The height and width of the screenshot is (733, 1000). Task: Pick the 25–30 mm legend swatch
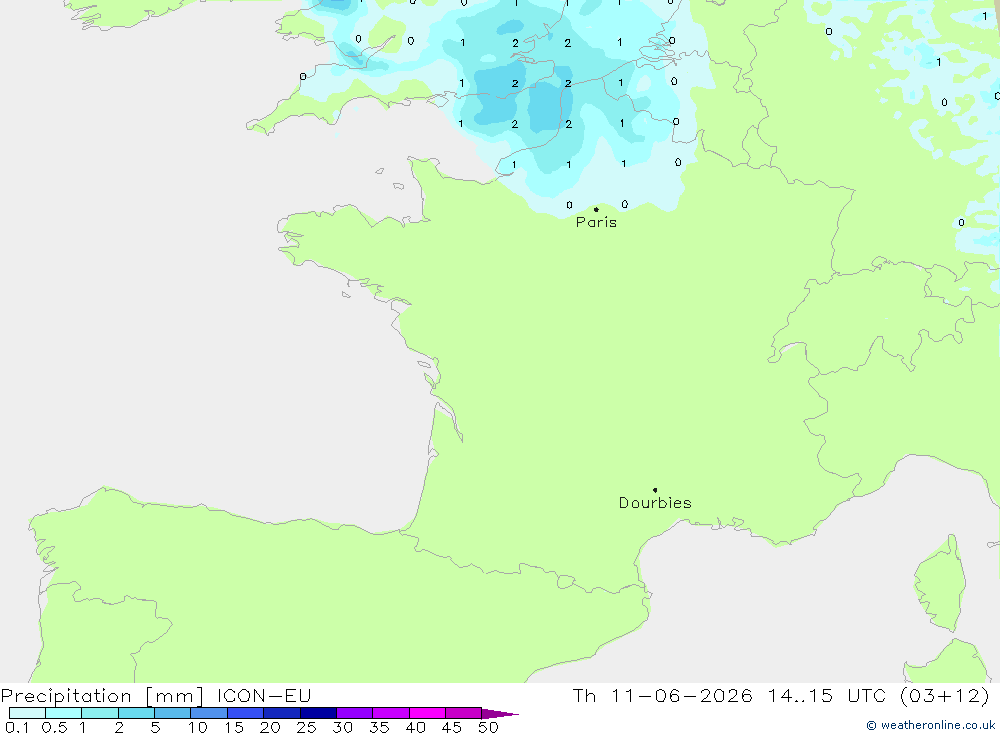coord(318,713)
